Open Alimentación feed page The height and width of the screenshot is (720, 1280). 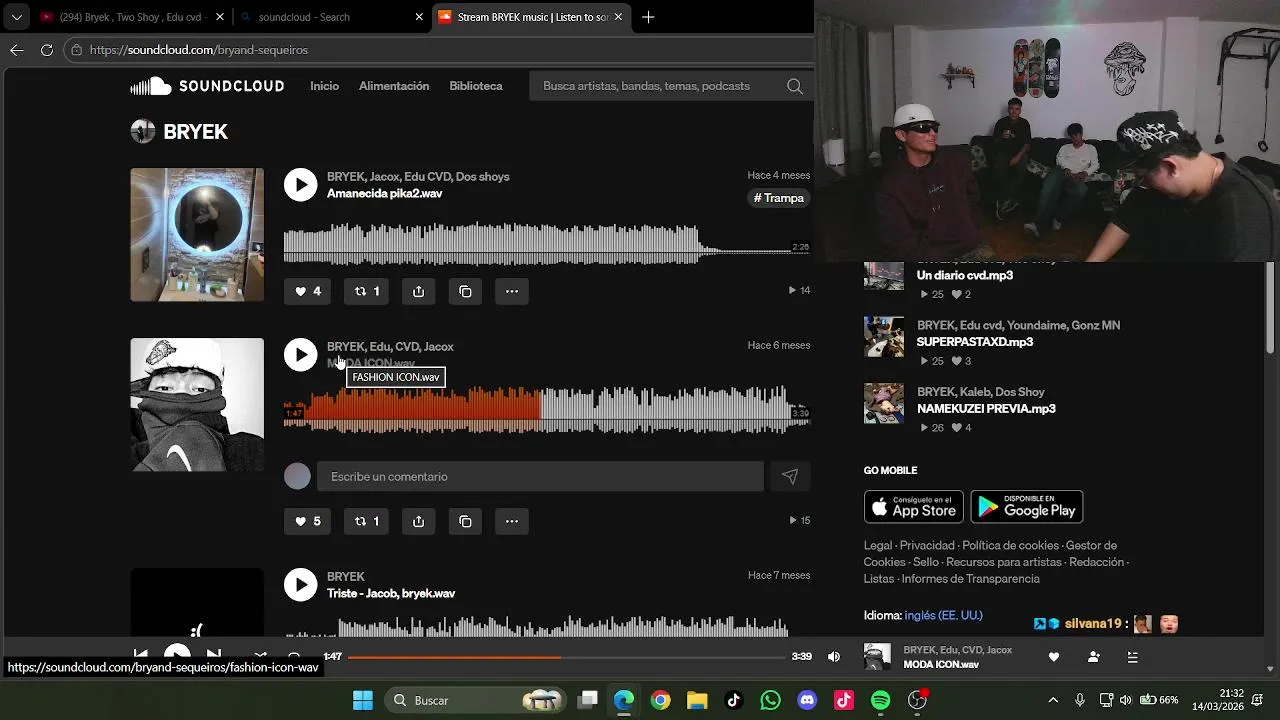coord(394,86)
